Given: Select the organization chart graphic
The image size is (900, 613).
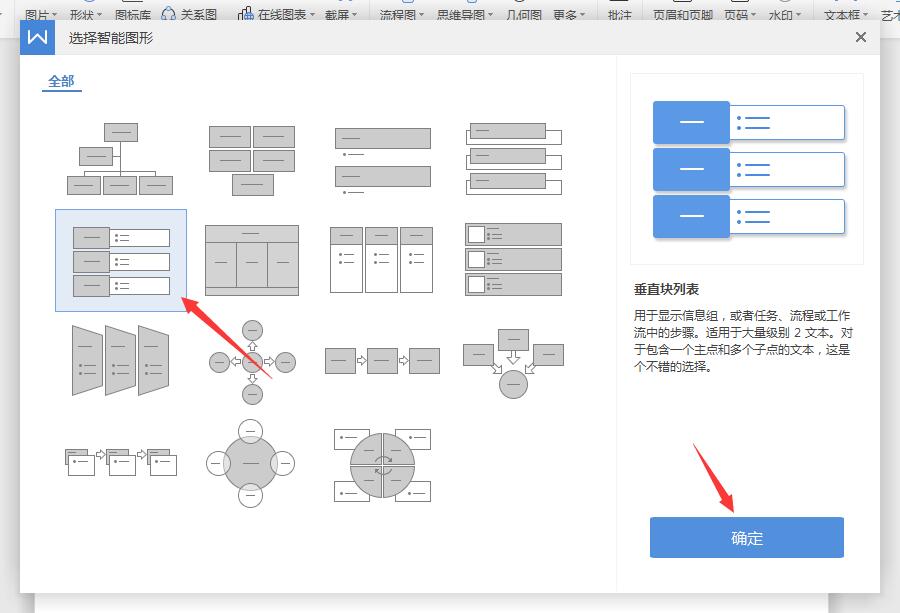Looking at the screenshot, I should click(x=120, y=158).
